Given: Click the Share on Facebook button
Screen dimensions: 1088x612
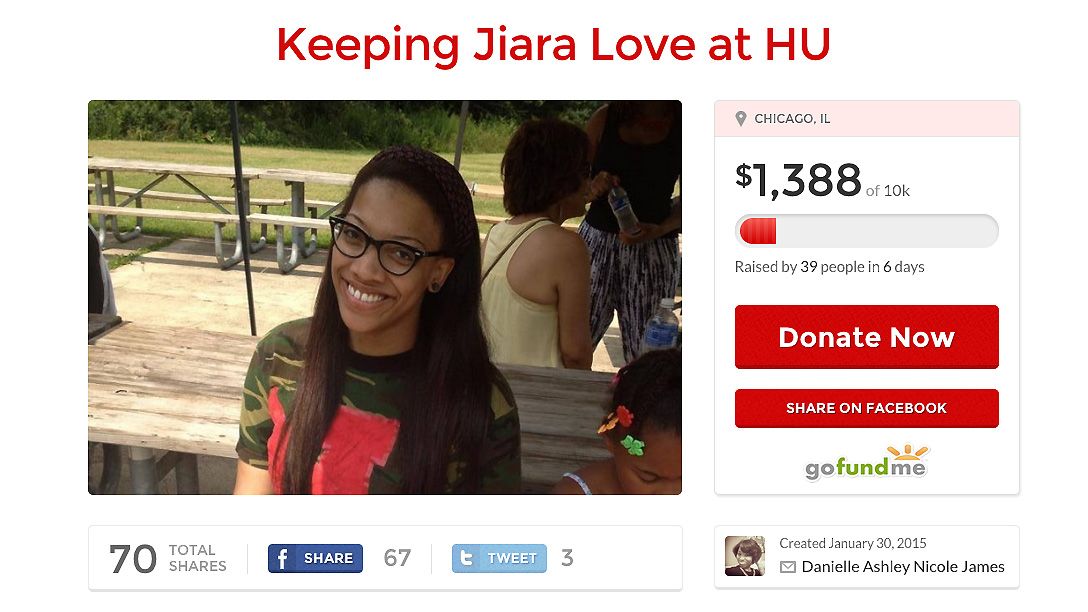Looking at the screenshot, I should [x=866, y=408].
